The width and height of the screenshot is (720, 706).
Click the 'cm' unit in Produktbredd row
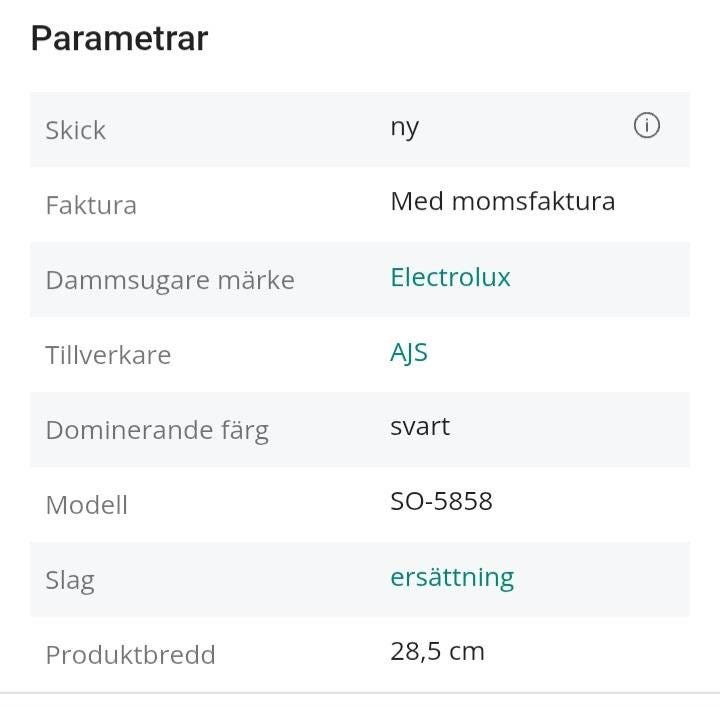tap(467, 652)
